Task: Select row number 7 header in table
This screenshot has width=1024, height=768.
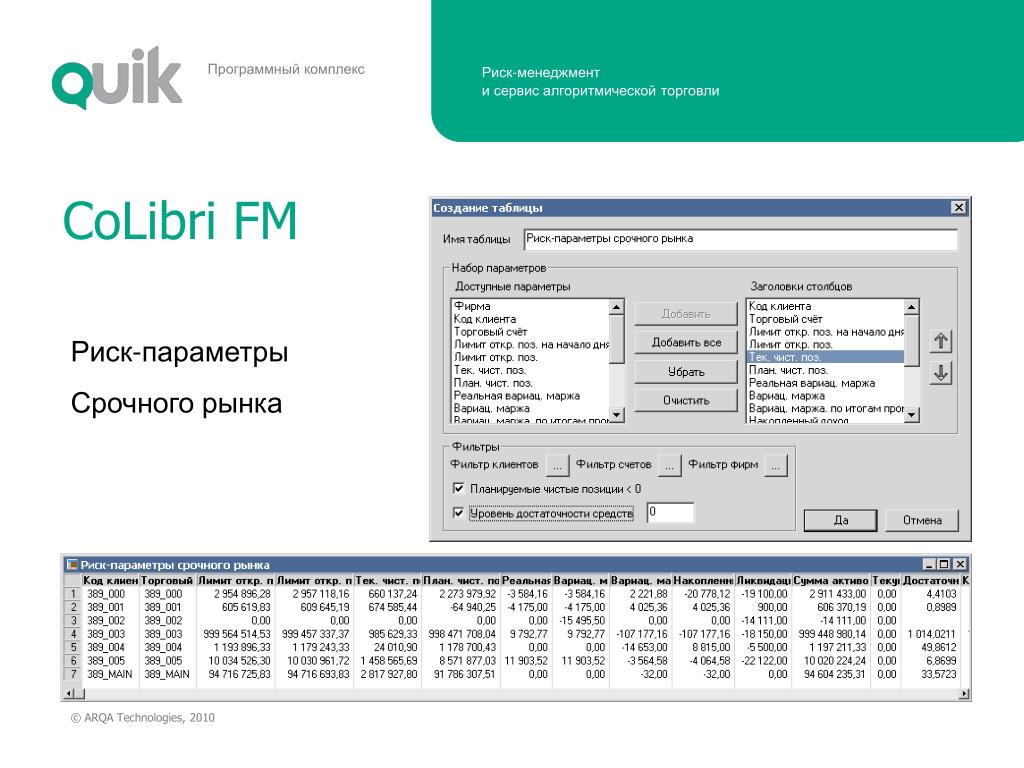Action: click(72, 673)
